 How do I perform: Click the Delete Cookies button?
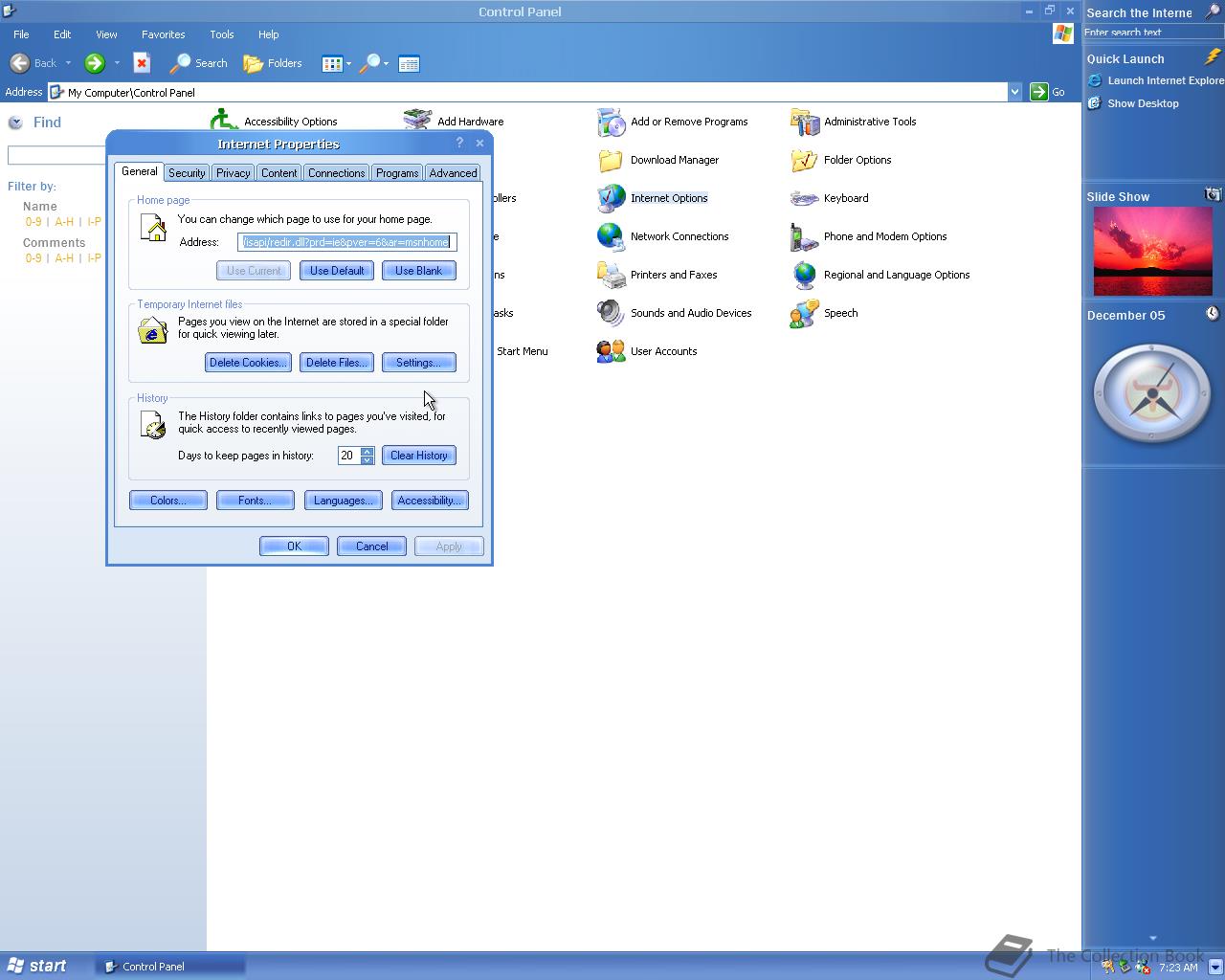(x=248, y=363)
